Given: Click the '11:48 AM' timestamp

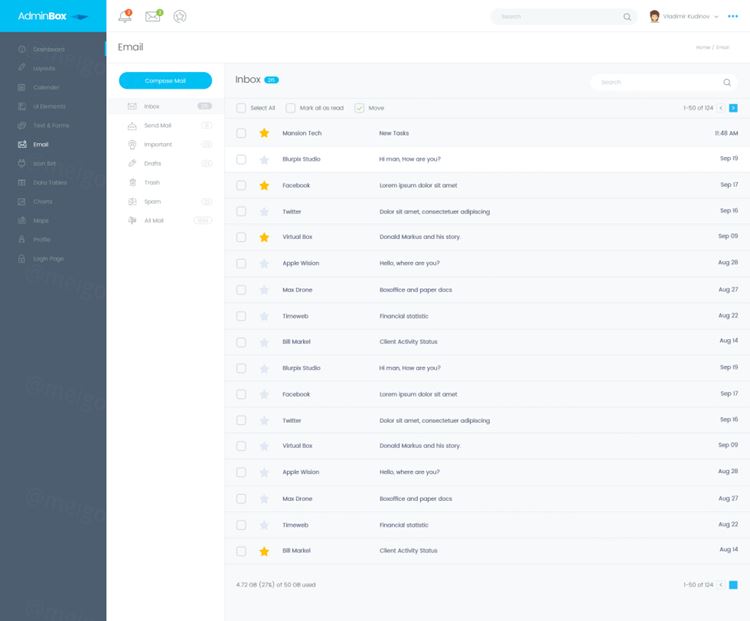Looking at the screenshot, I should pos(726,133).
